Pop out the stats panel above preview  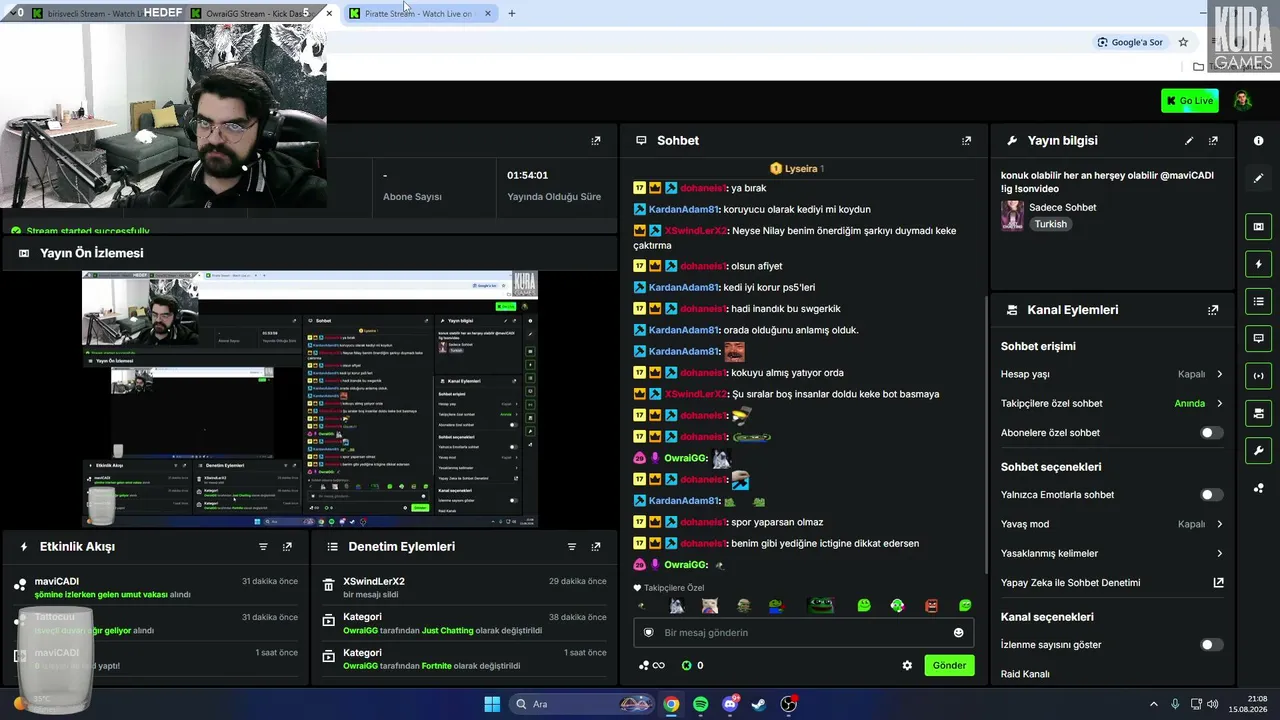click(596, 141)
